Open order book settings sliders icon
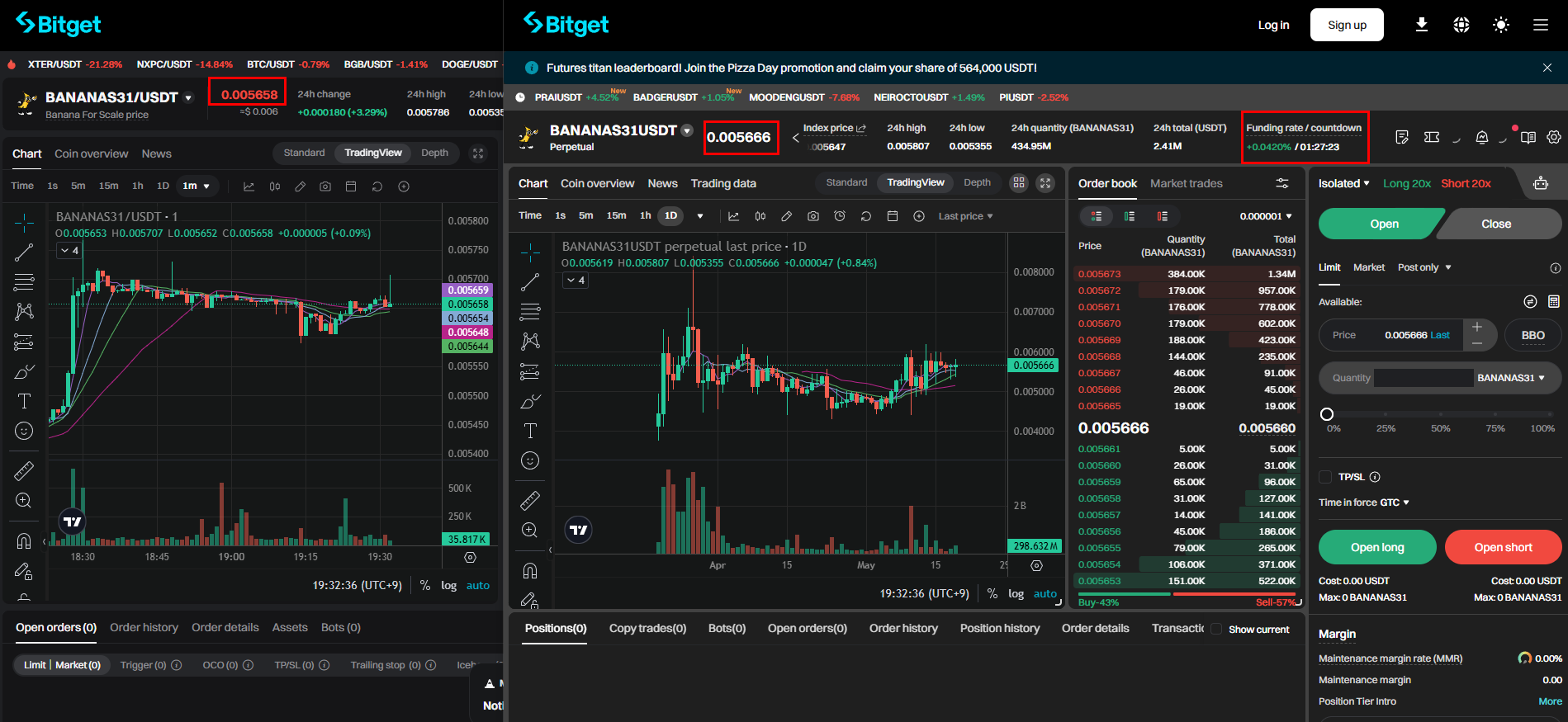1568x722 pixels. [1281, 183]
